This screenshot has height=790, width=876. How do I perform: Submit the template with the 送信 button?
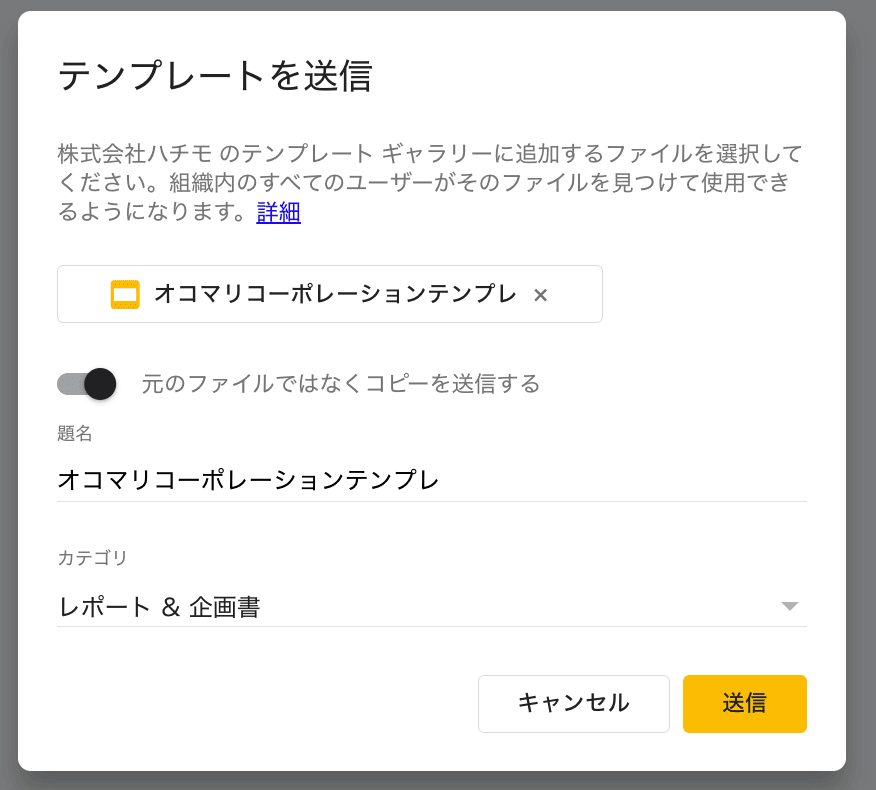pos(744,703)
